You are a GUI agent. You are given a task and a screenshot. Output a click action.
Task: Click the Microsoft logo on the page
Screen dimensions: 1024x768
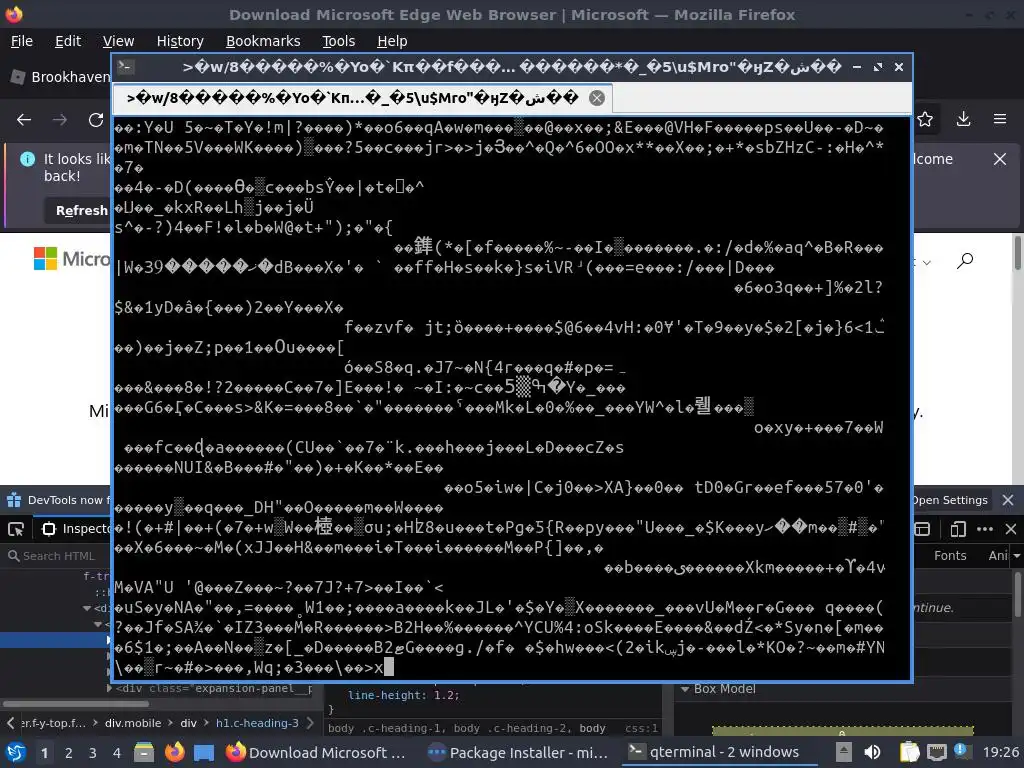click(71, 259)
